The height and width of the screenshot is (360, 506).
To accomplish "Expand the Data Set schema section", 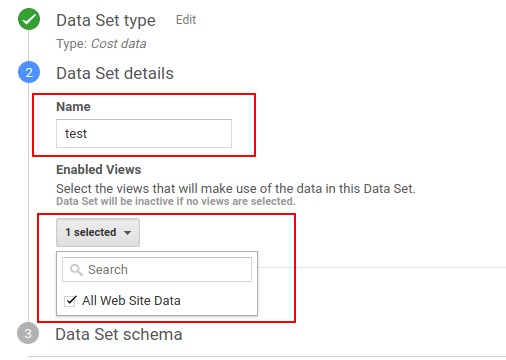I will [119, 334].
